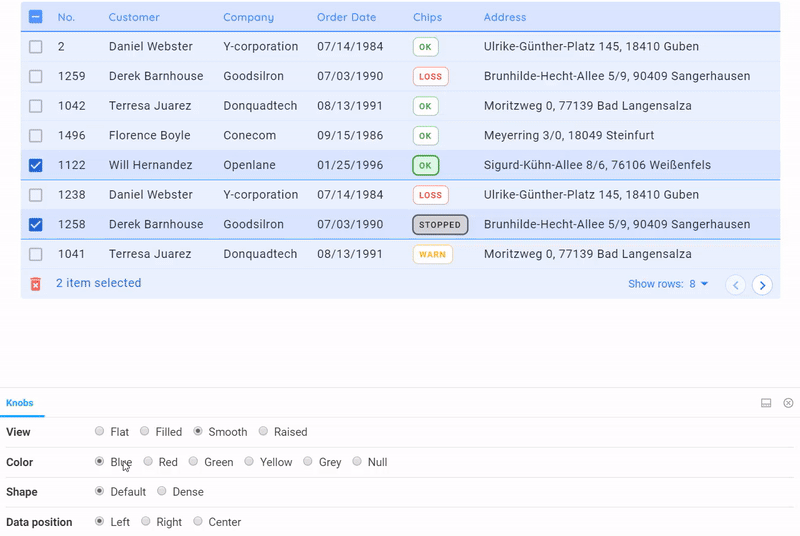This screenshot has height=536, width=800.
Task: Choose the Red color option
Action: pyautogui.click(x=148, y=462)
